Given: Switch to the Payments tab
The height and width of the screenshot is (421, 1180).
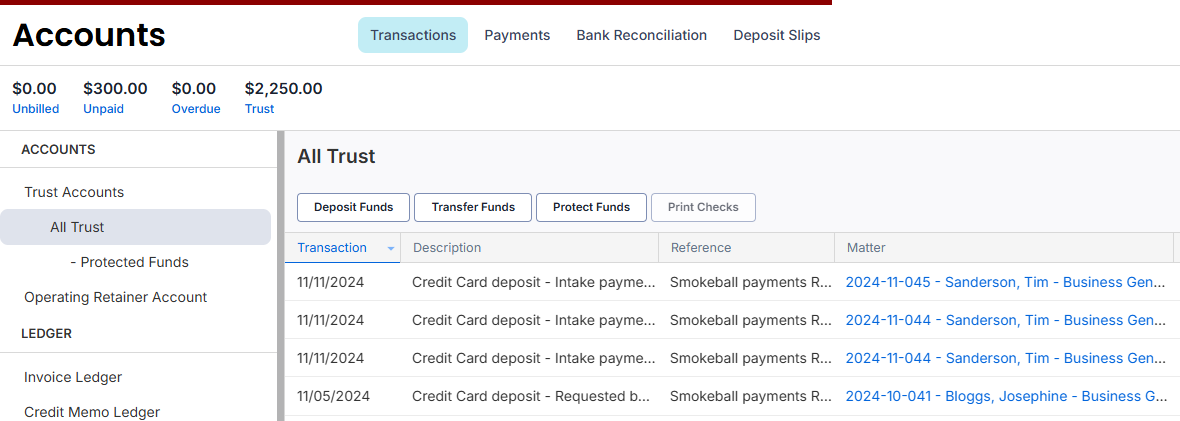Looking at the screenshot, I should pyautogui.click(x=517, y=35).
